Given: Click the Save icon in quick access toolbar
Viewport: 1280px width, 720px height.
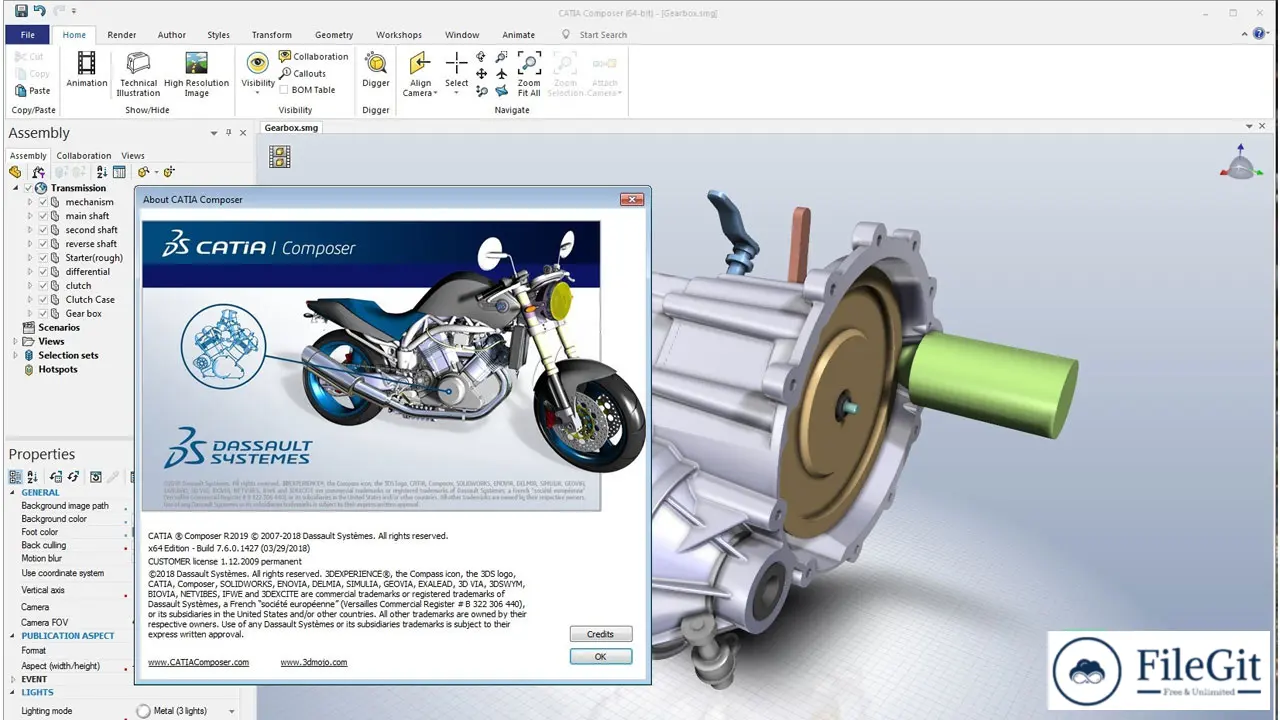Looking at the screenshot, I should [22, 11].
